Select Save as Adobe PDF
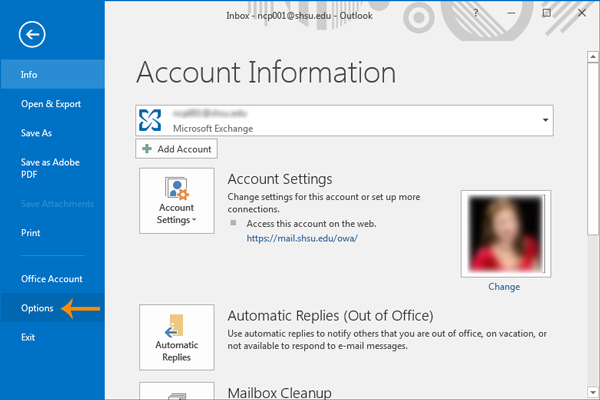 pos(52,168)
